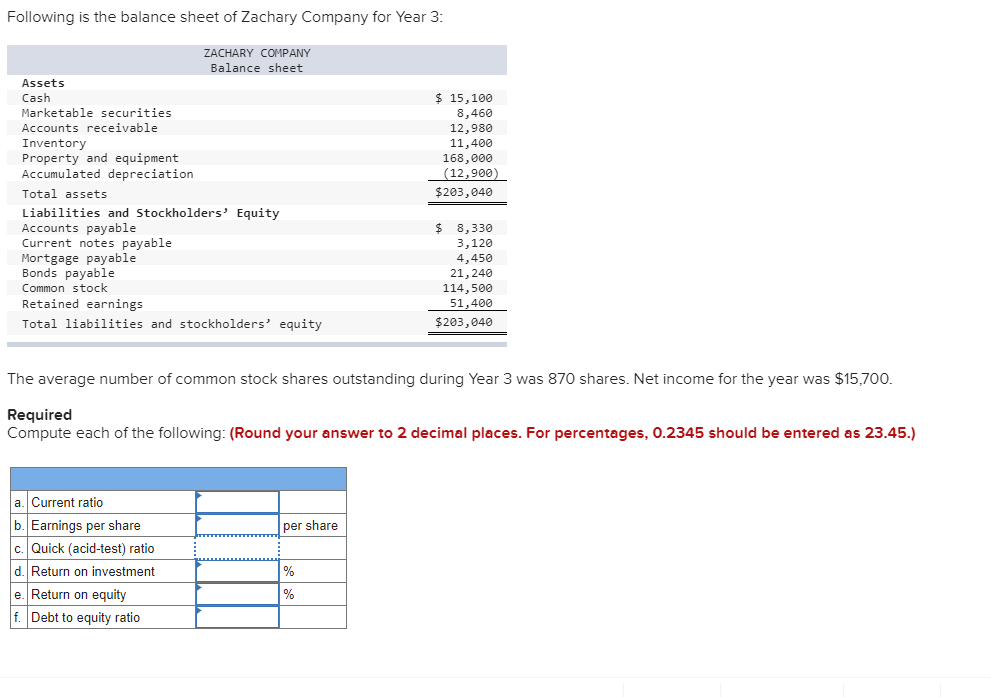
Task: Click the Return on investment answer field
Action: click(238, 571)
